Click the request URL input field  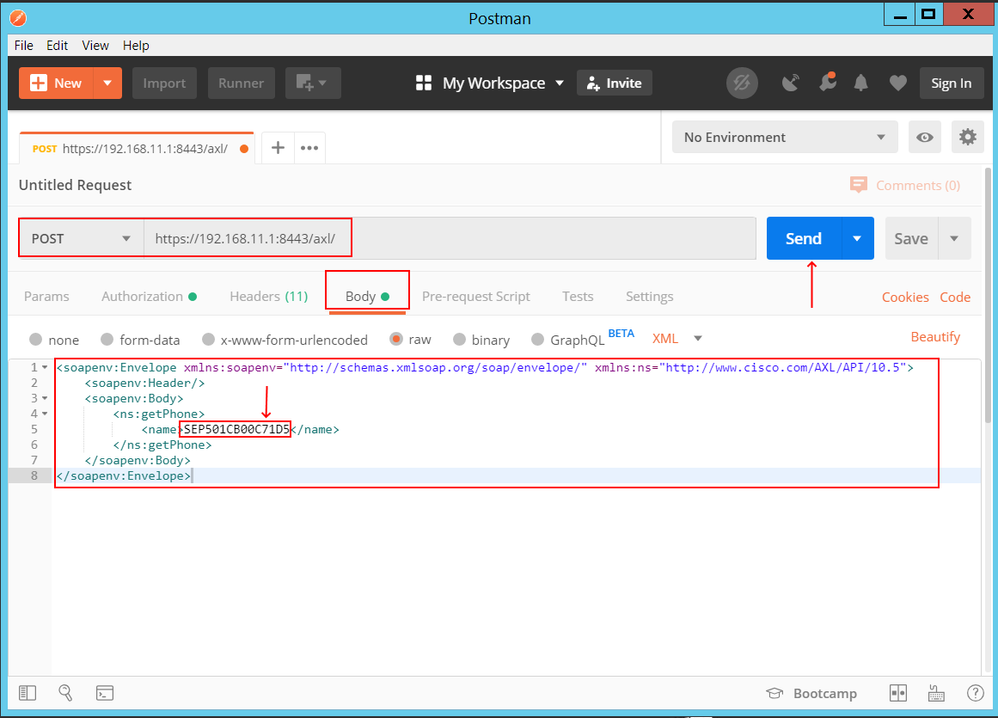450,238
